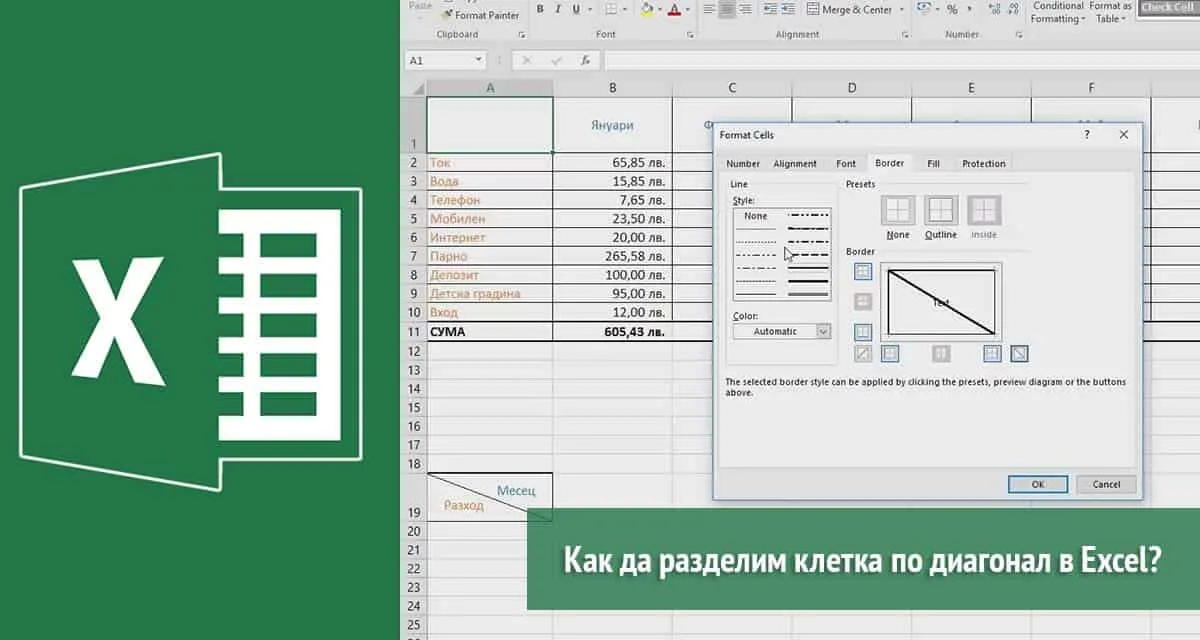The height and width of the screenshot is (640, 1200).
Task: Open the Clipboard group dialog launcher
Action: coord(522,34)
